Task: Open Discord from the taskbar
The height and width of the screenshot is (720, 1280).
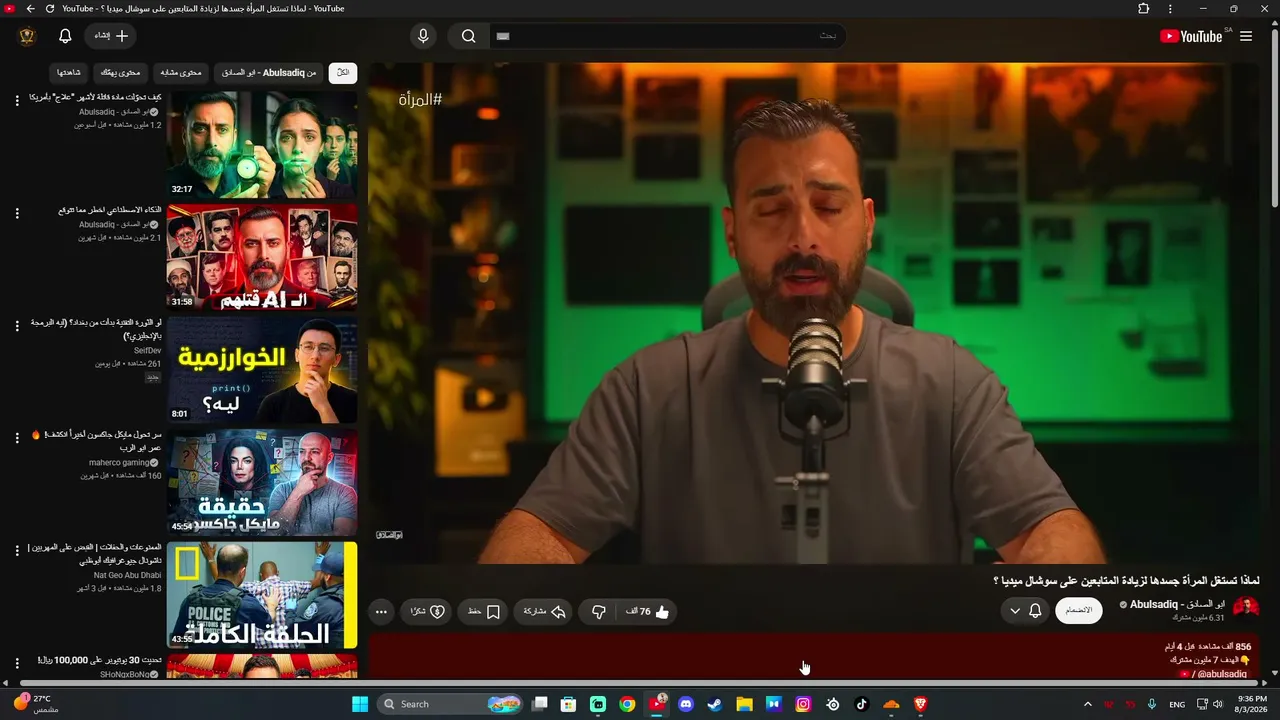Action: pos(686,704)
